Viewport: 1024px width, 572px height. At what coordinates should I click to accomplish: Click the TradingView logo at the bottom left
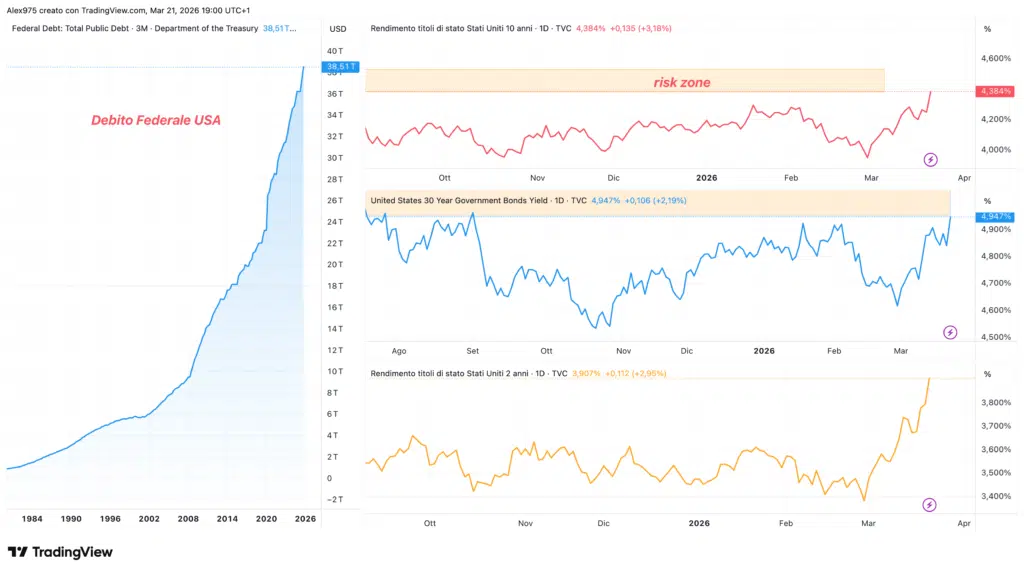click(60, 552)
